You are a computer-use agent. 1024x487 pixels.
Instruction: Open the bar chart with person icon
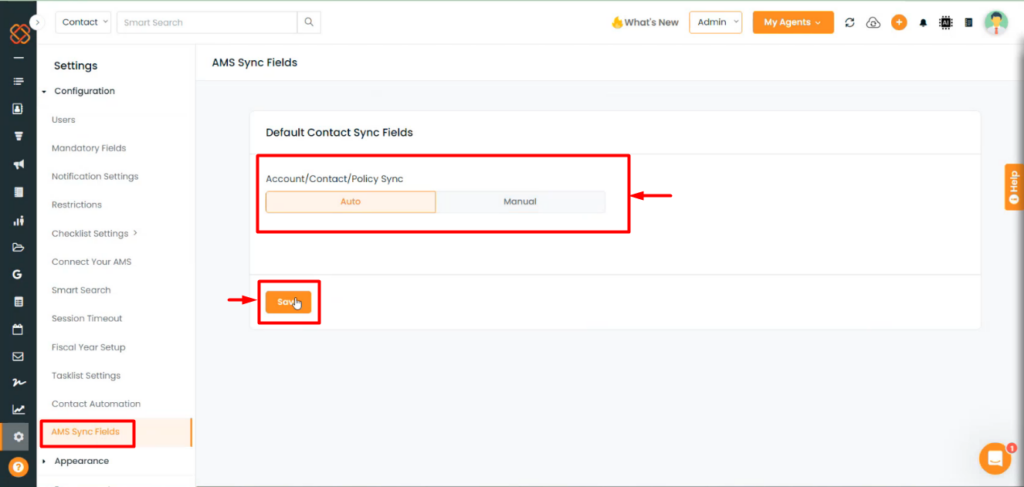(x=18, y=220)
